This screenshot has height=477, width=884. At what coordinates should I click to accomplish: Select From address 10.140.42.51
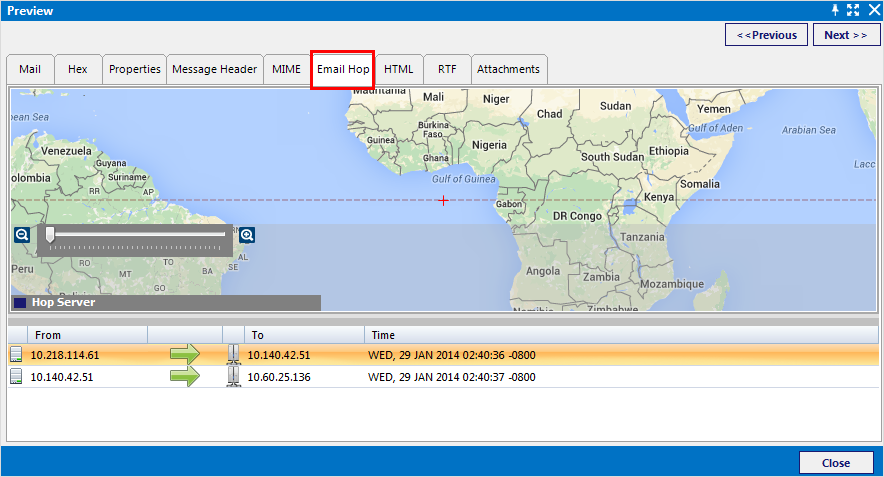62,377
